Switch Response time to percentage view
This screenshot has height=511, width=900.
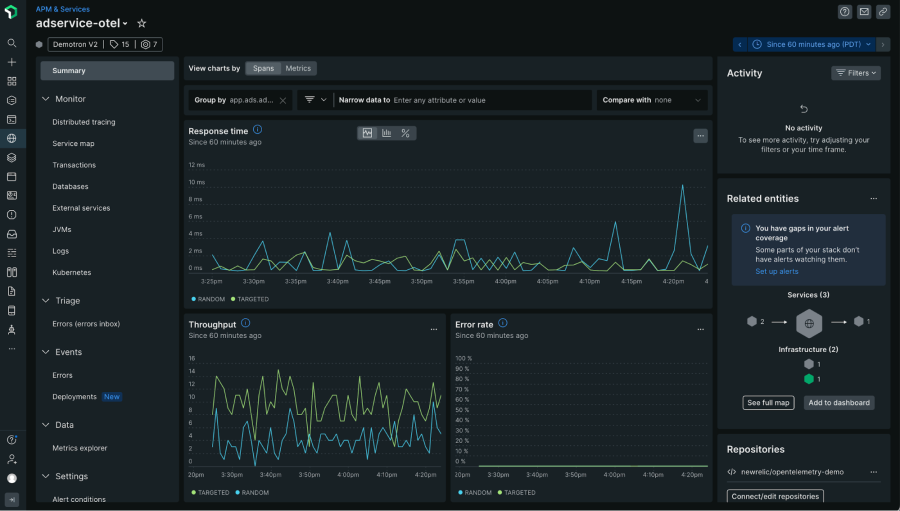point(406,133)
